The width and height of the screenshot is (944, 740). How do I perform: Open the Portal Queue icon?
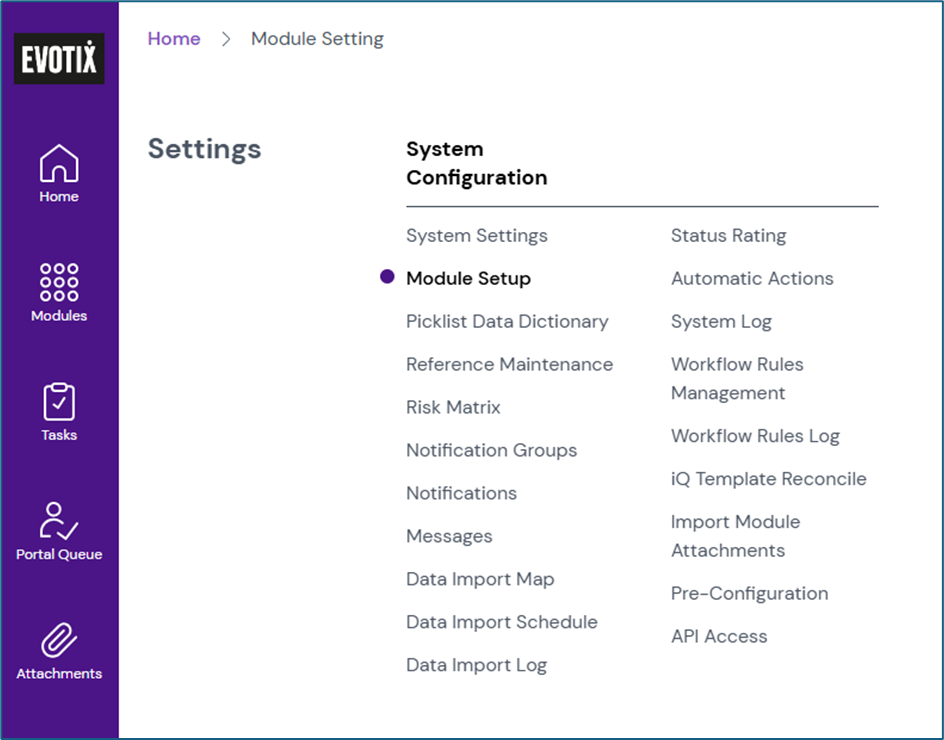(x=59, y=521)
